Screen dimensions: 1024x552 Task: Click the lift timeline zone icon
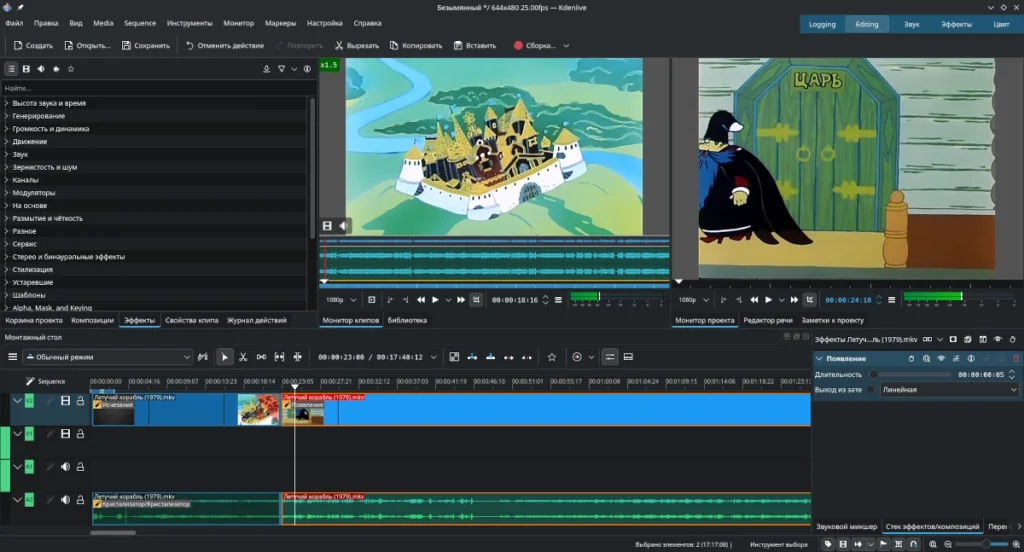[527, 357]
